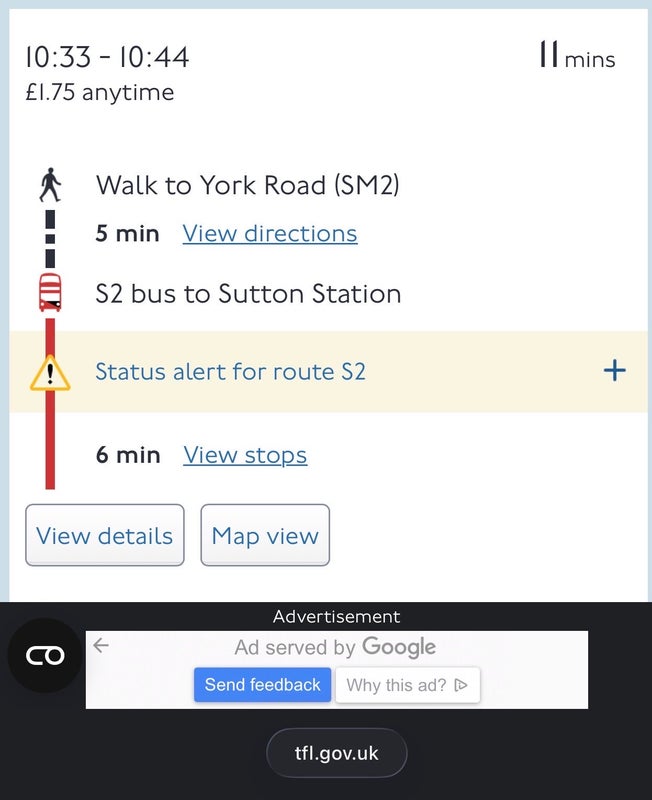The width and height of the screenshot is (652, 800).
Task: Open View directions link
Action: click(x=269, y=234)
